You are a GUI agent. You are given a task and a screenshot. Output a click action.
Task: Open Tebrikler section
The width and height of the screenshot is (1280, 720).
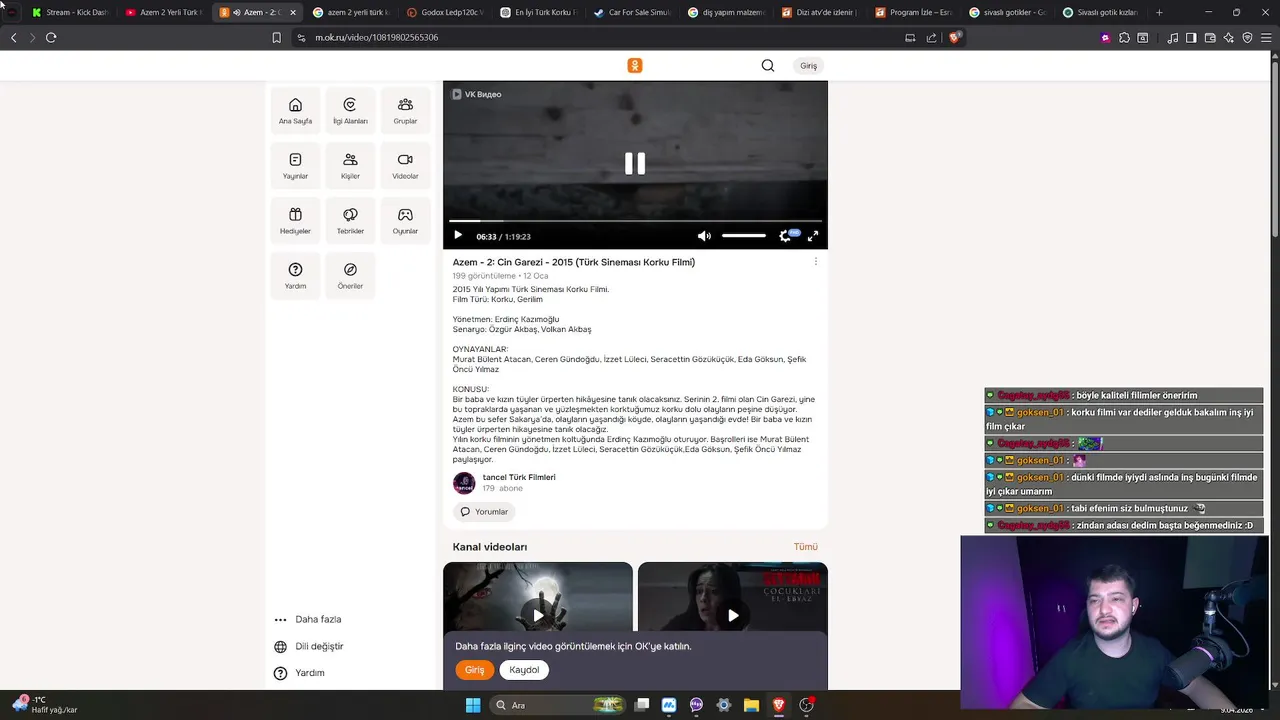350,221
